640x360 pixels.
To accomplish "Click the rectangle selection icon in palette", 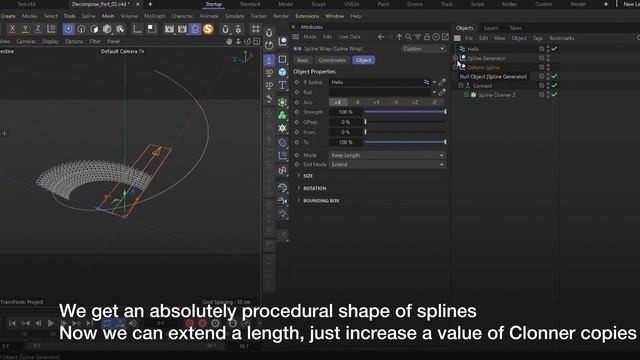I will [x=282, y=59].
